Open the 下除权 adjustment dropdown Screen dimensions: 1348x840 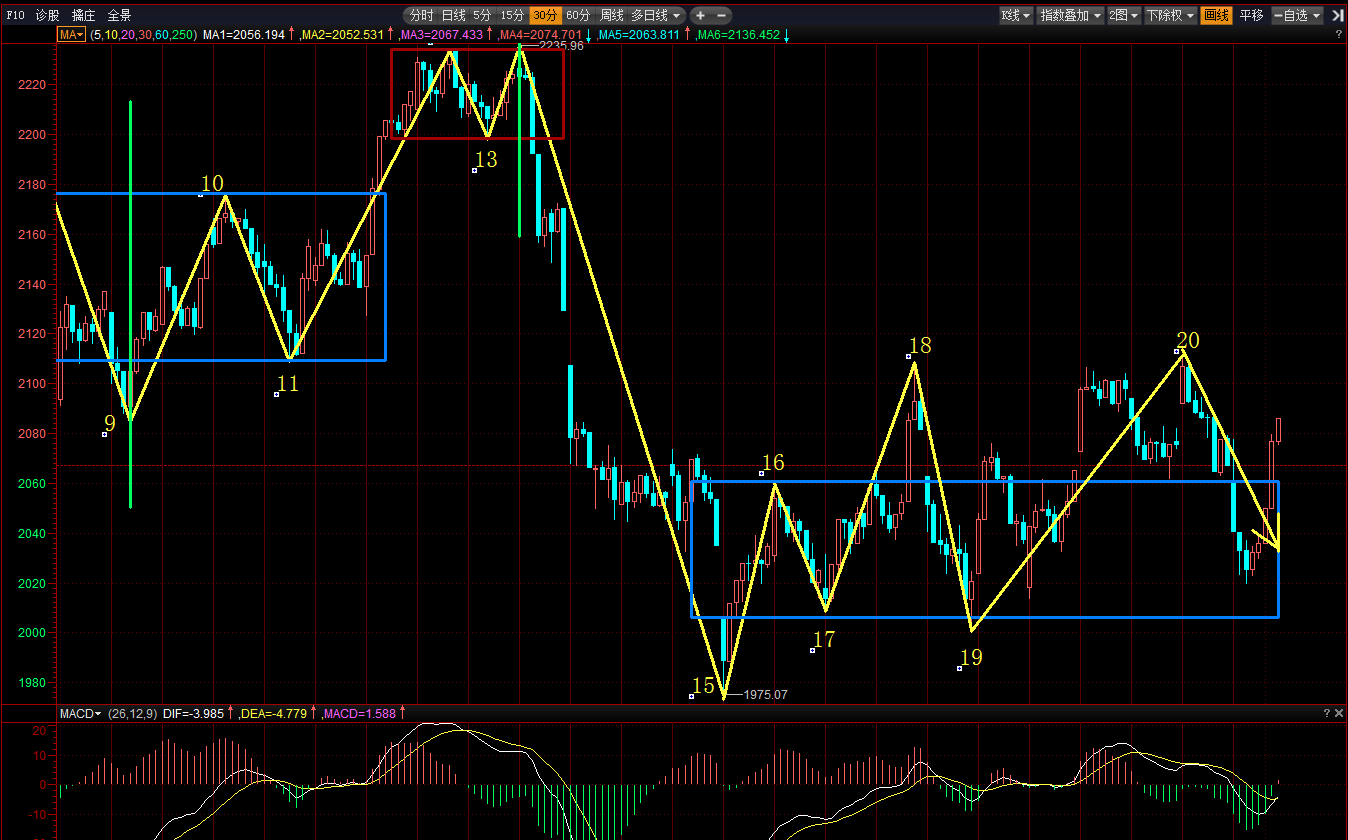tap(1170, 16)
